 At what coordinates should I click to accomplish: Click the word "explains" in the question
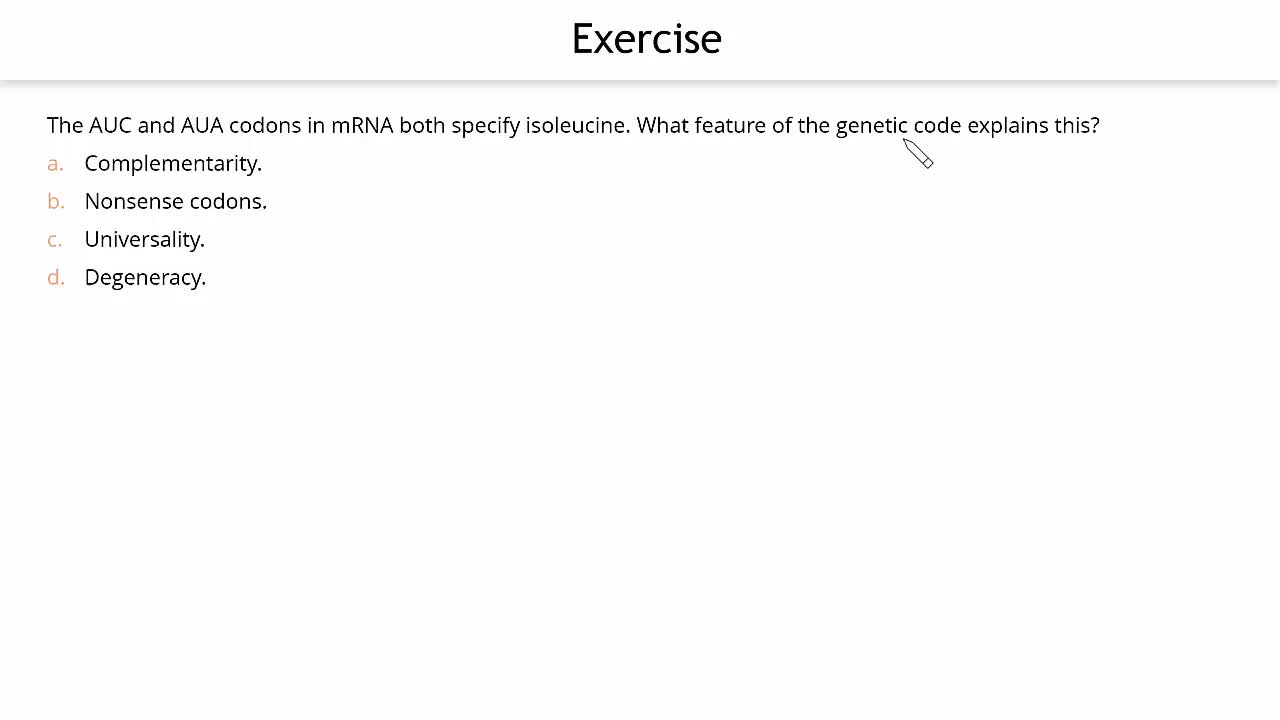[1007, 126]
